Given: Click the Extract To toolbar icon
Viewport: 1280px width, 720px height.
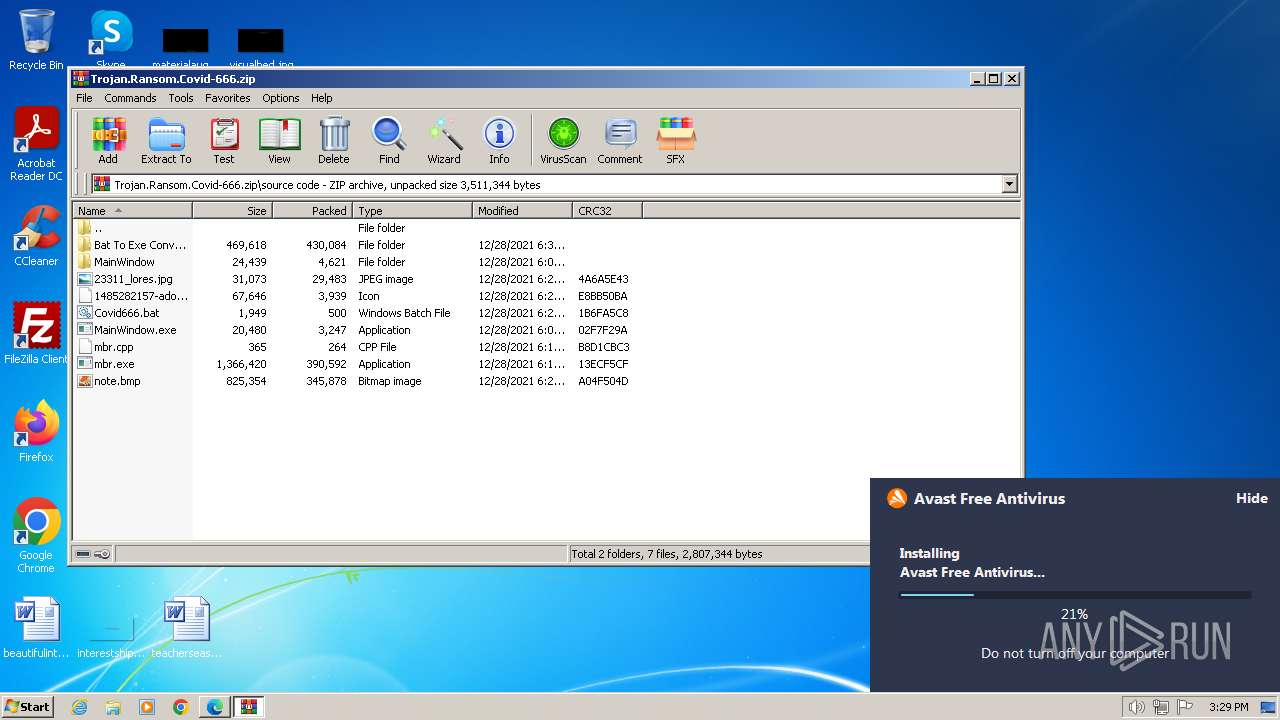Looking at the screenshot, I should [166, 141].
